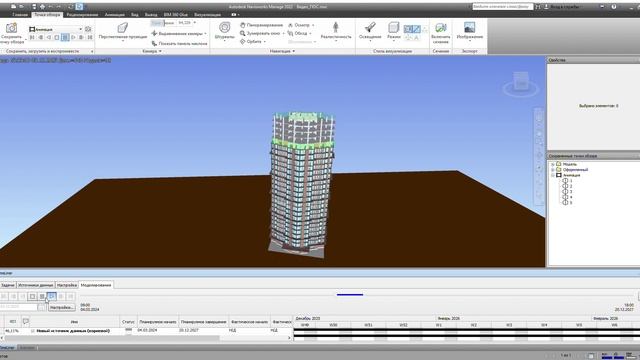Open the Orbit (Орбита) dropdown arrow

[x=264, y=42]
